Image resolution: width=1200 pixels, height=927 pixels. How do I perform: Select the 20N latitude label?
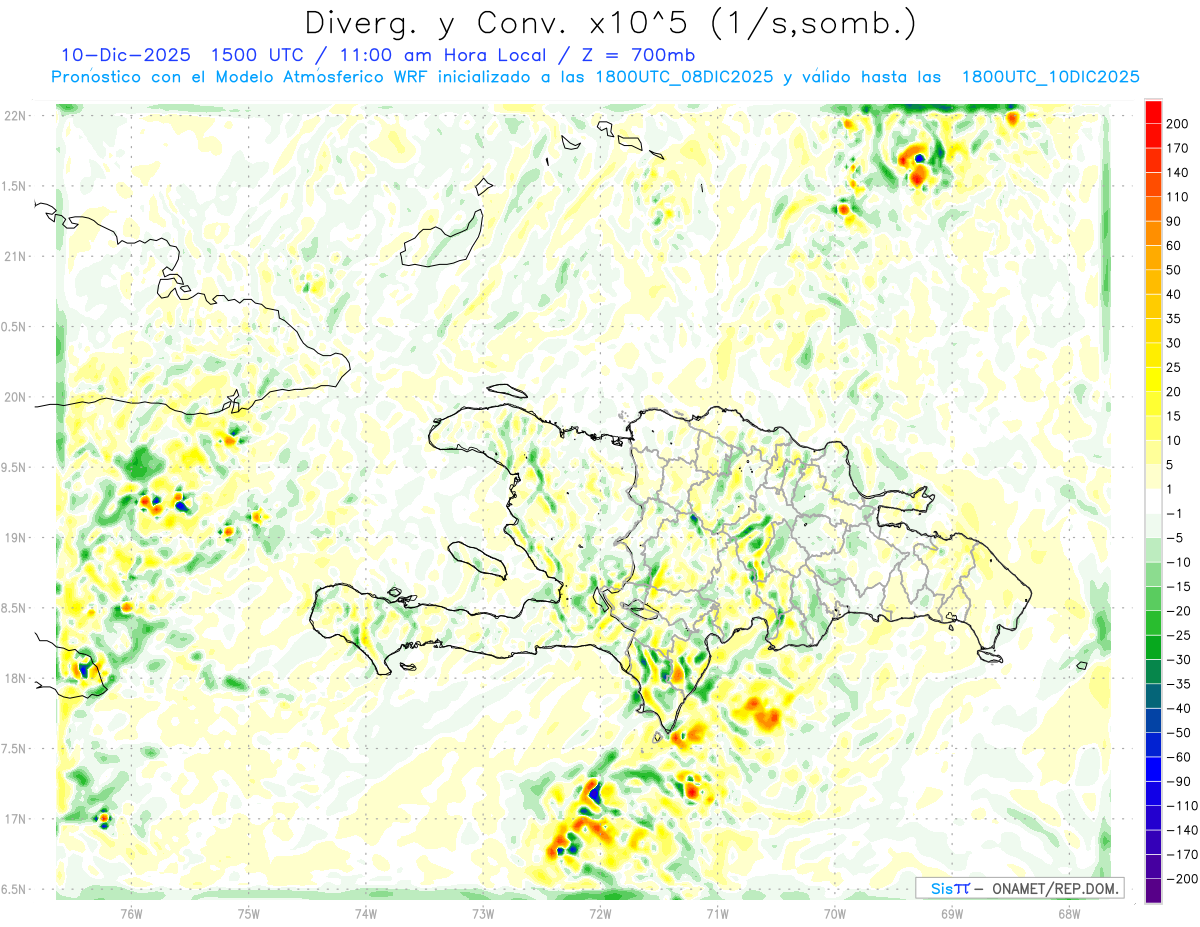(x=15, y=397)
